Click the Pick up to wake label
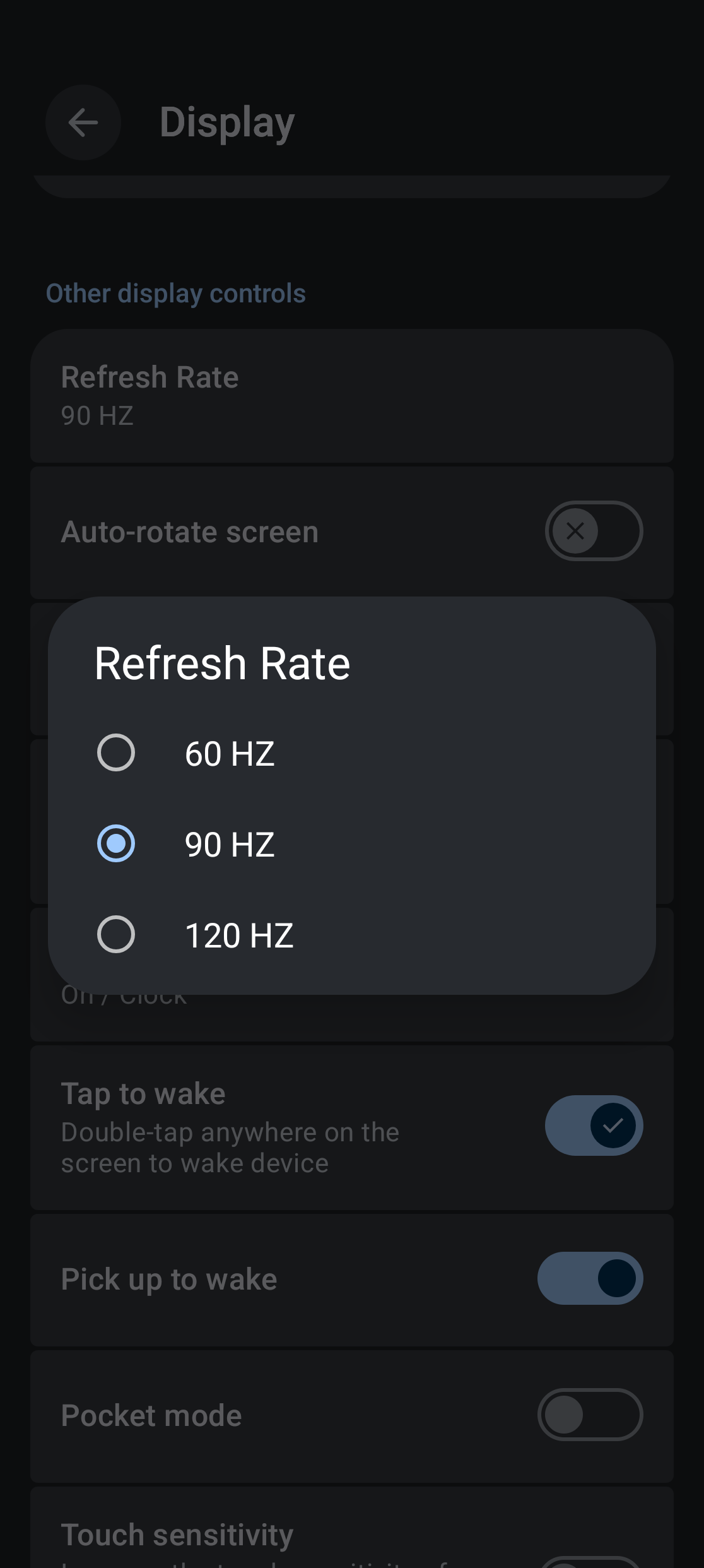This screenshot has width=704, height=1568. [x=169, y=1280]
